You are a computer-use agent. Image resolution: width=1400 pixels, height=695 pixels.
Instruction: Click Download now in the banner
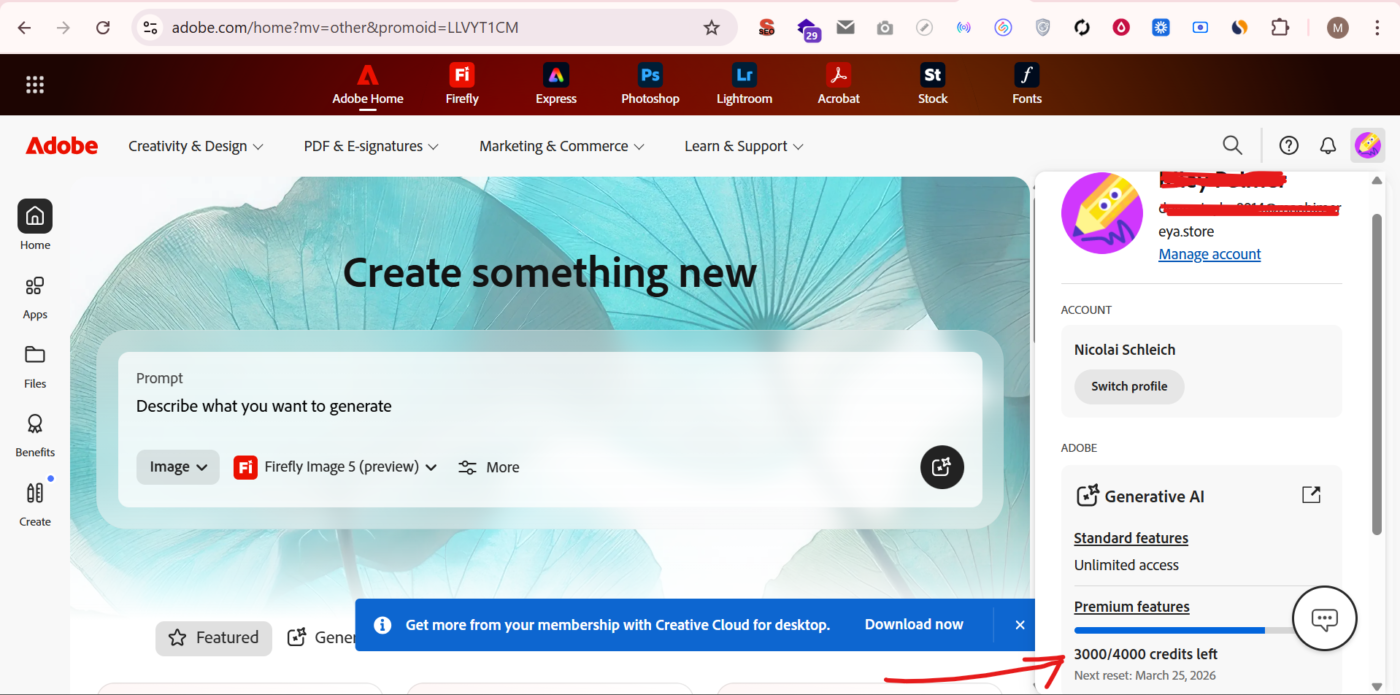tap(913, 624)
